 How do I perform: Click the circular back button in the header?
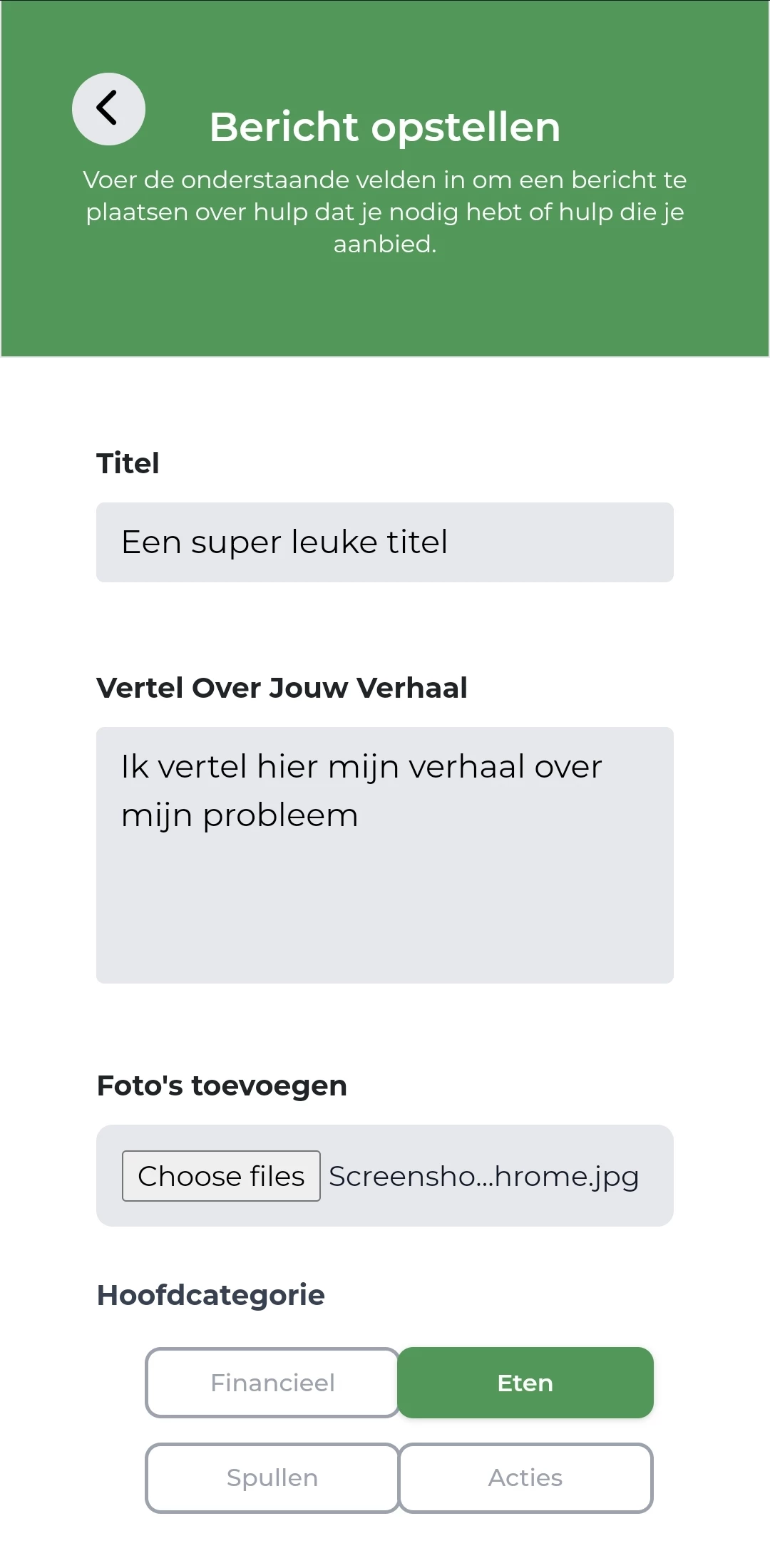point(108,108)
